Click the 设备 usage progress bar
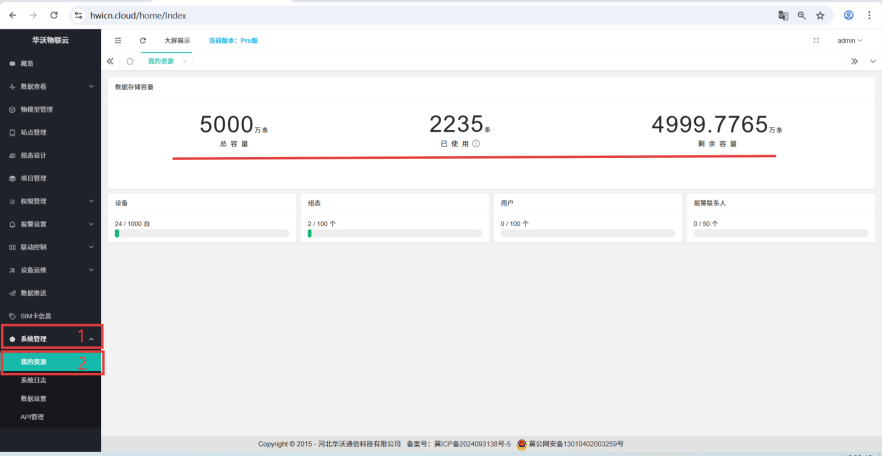The height and width of the screenshot is (456, 882). [202, 233]
